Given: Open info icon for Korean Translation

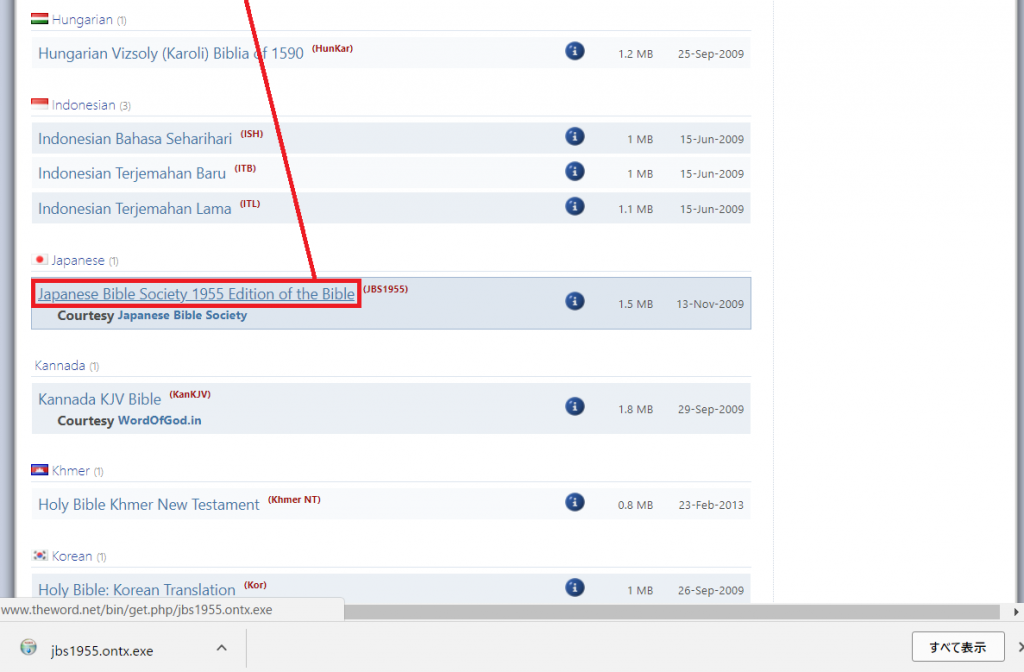Looking at the screenshot, I should pyautogui.click(x=575, y=588).
